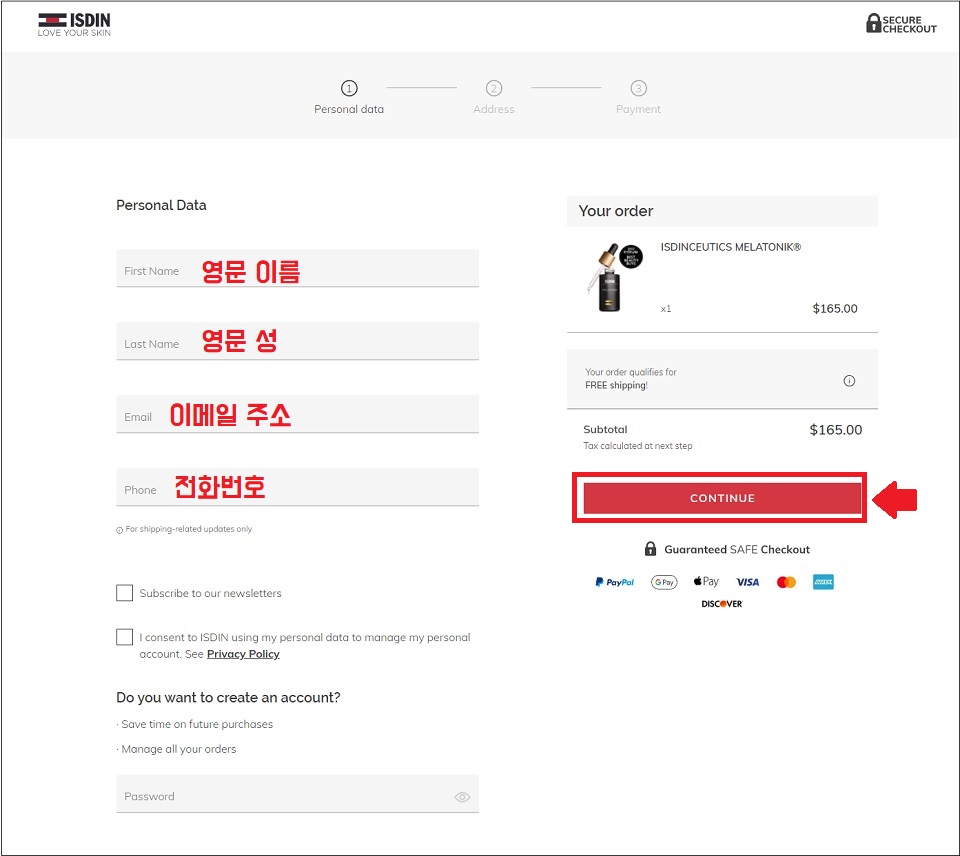Click the 'Tax calculated at next step' note
The height and width of the screenshot is (856, 960).
[x=638, y=446]
